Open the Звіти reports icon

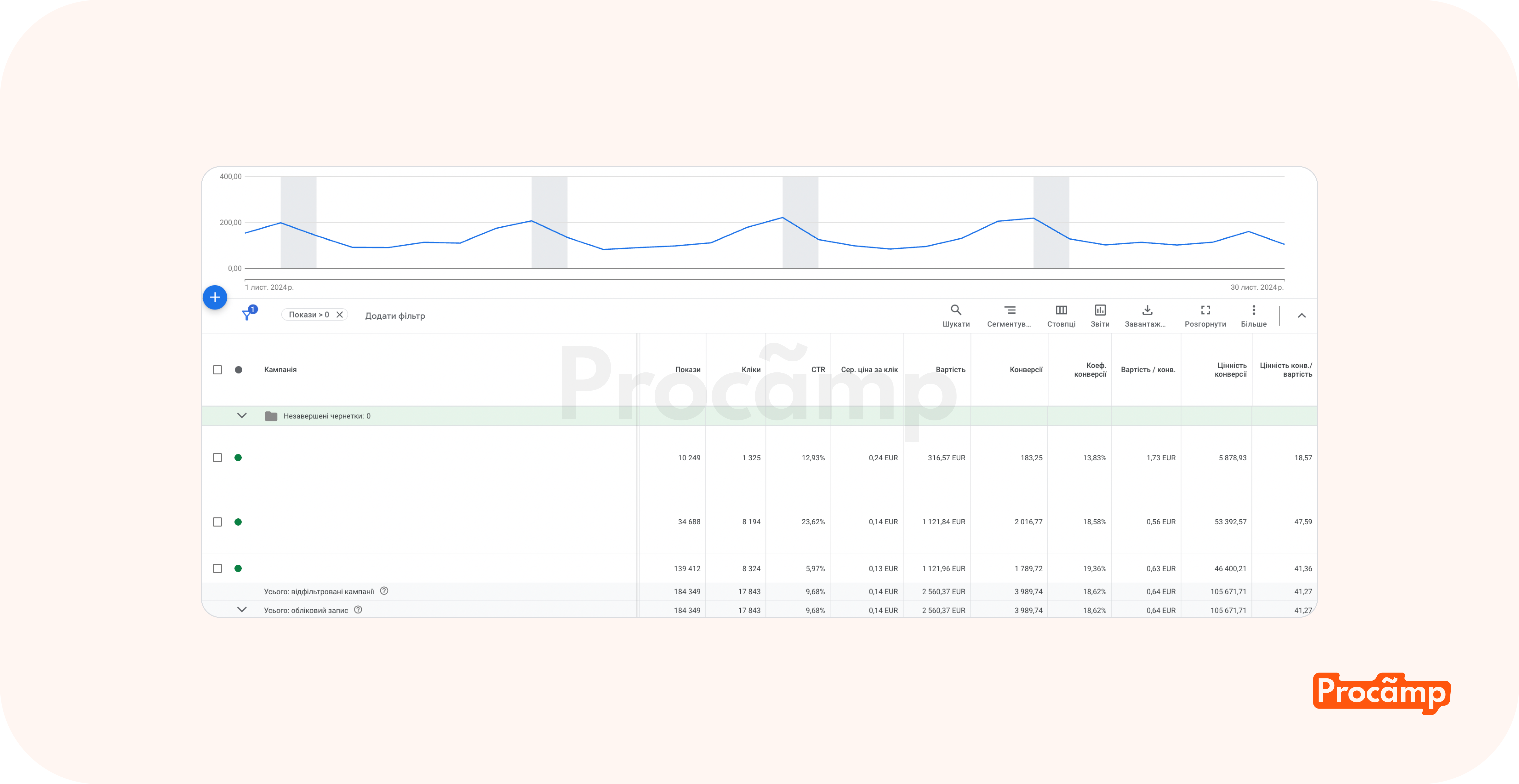tap(1100, 310)
